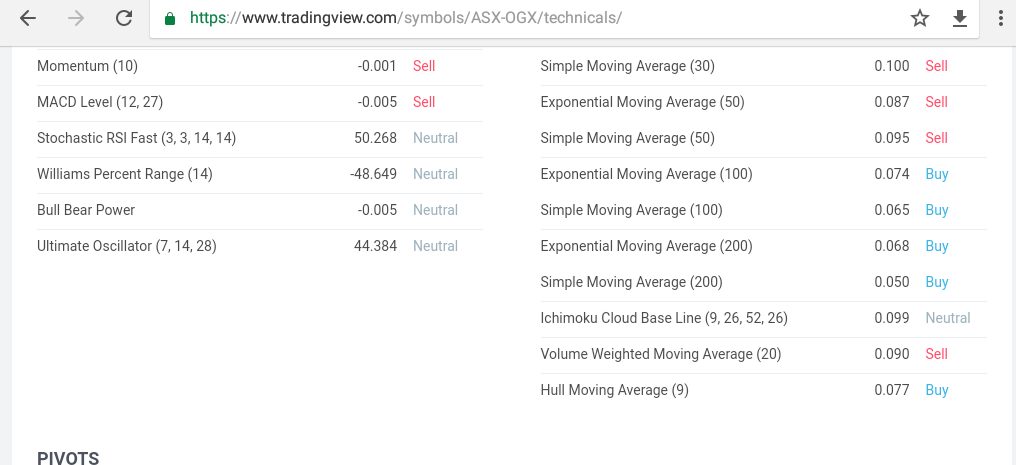Click the browser forward arrow
The image size is (1016, 465).
[x=76, y=18]
